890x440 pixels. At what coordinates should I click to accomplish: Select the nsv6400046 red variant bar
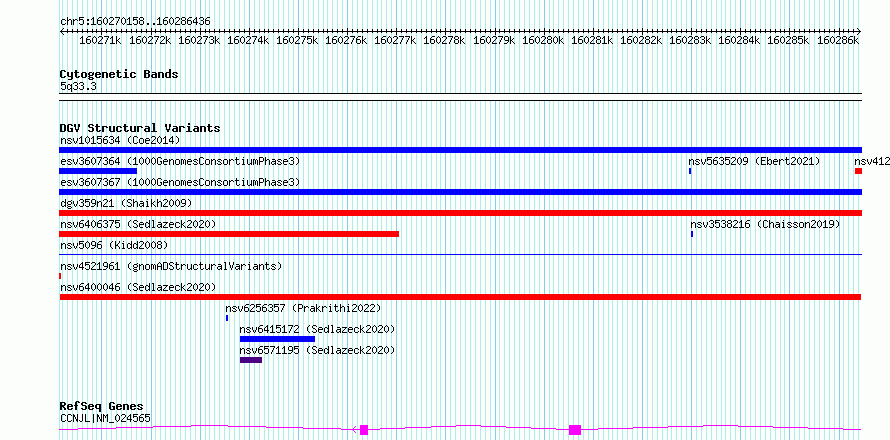[x=460, y=297]
